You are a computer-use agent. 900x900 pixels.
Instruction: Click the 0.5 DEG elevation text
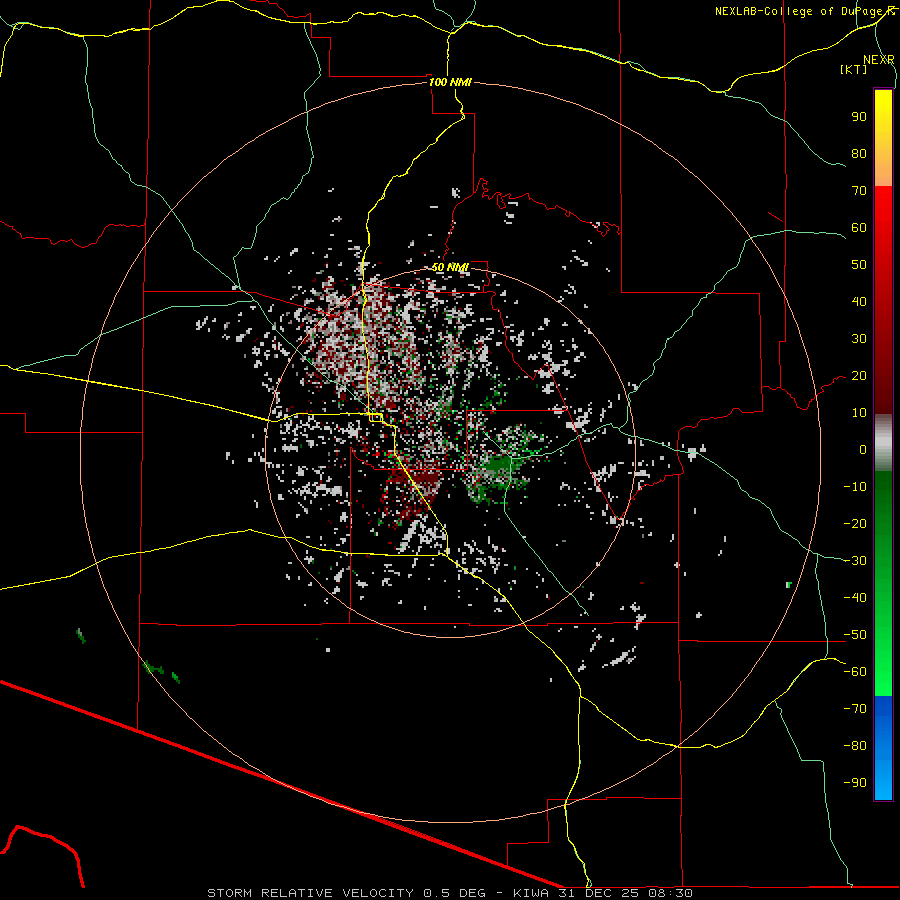click(x=455, y=893)
